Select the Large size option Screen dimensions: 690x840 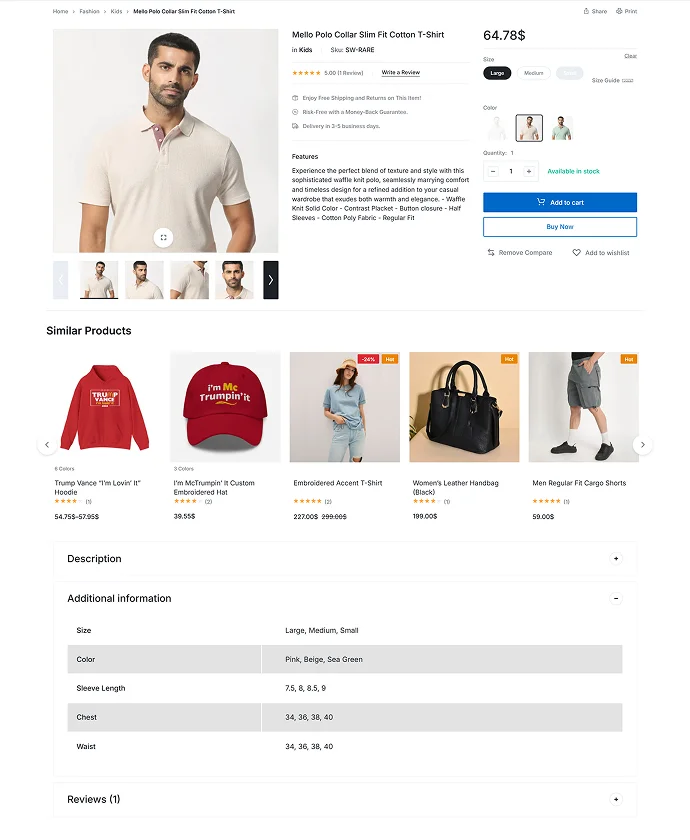[x=497, y=73]
